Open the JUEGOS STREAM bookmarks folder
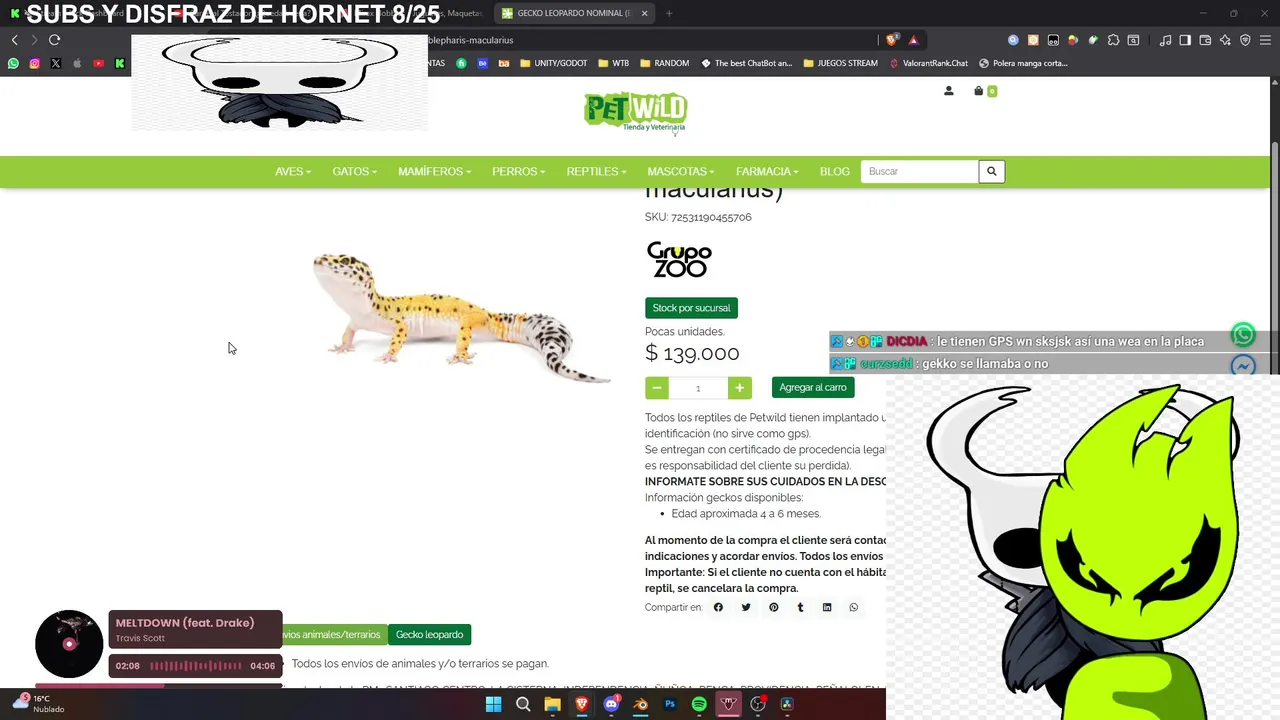The height and width of the screenshot is (720, 1280). (x=840, y=63)
